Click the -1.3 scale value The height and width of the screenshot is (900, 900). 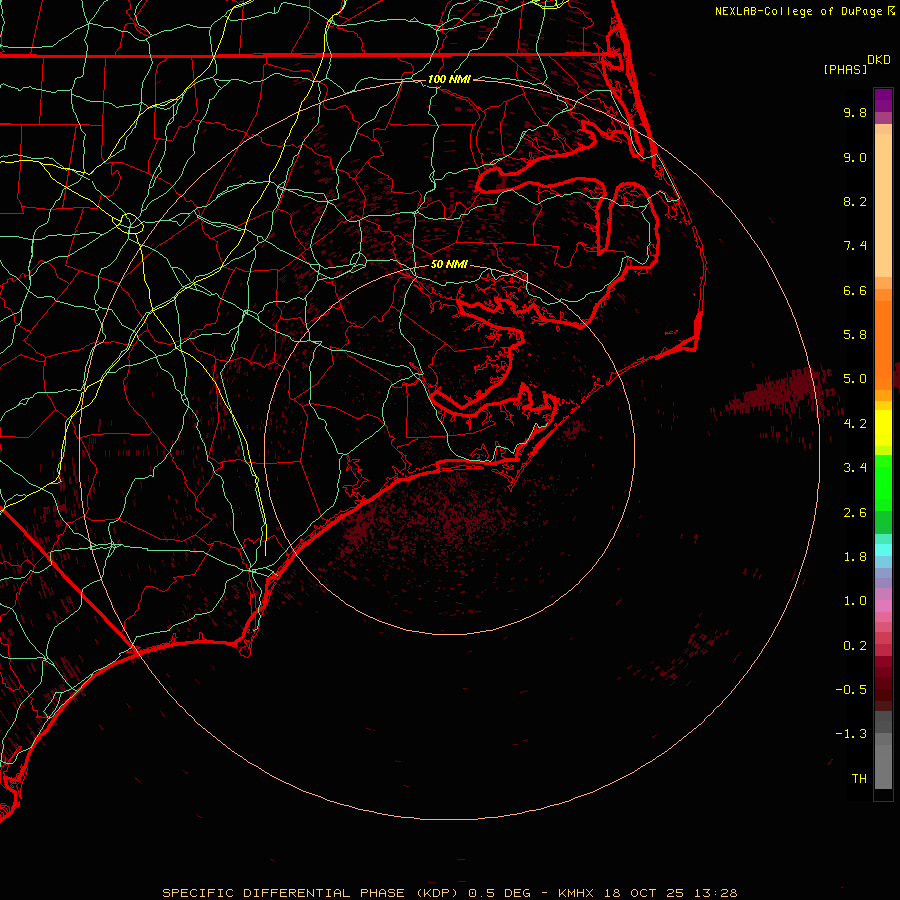tap(851, 734)
